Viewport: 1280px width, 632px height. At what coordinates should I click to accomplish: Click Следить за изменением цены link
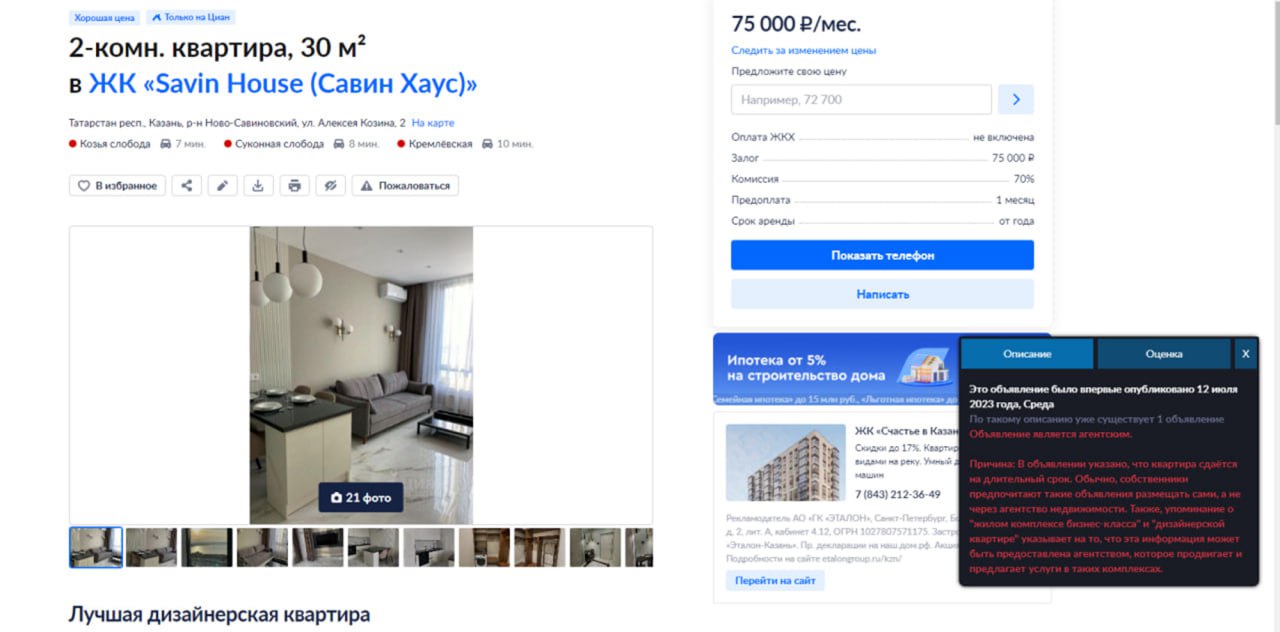coord(804,50)
